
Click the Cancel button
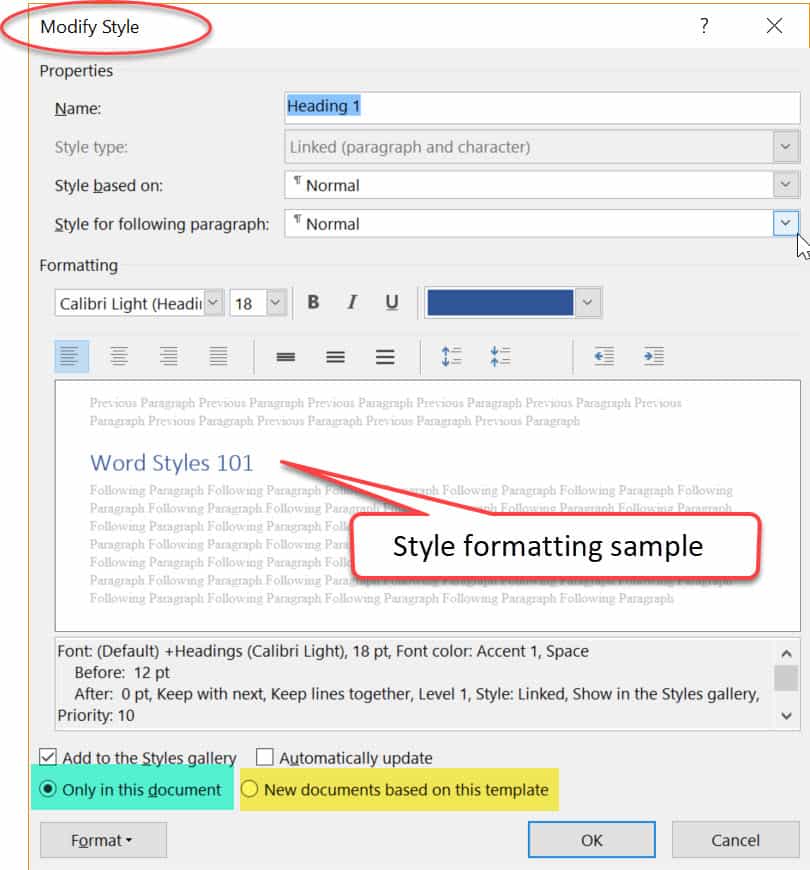[735, 840]
